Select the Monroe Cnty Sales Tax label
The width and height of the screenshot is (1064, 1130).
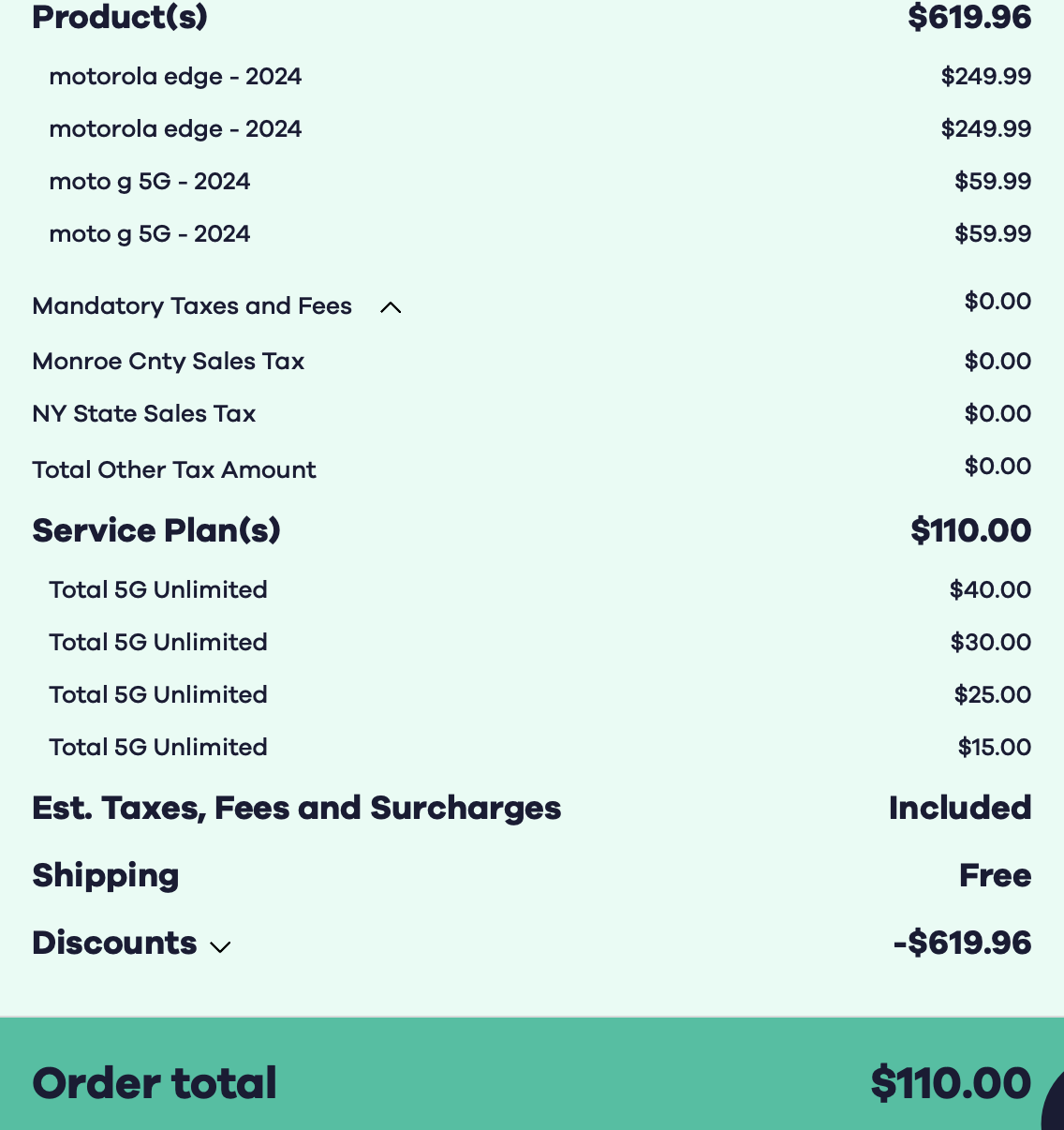pos(169,362)
